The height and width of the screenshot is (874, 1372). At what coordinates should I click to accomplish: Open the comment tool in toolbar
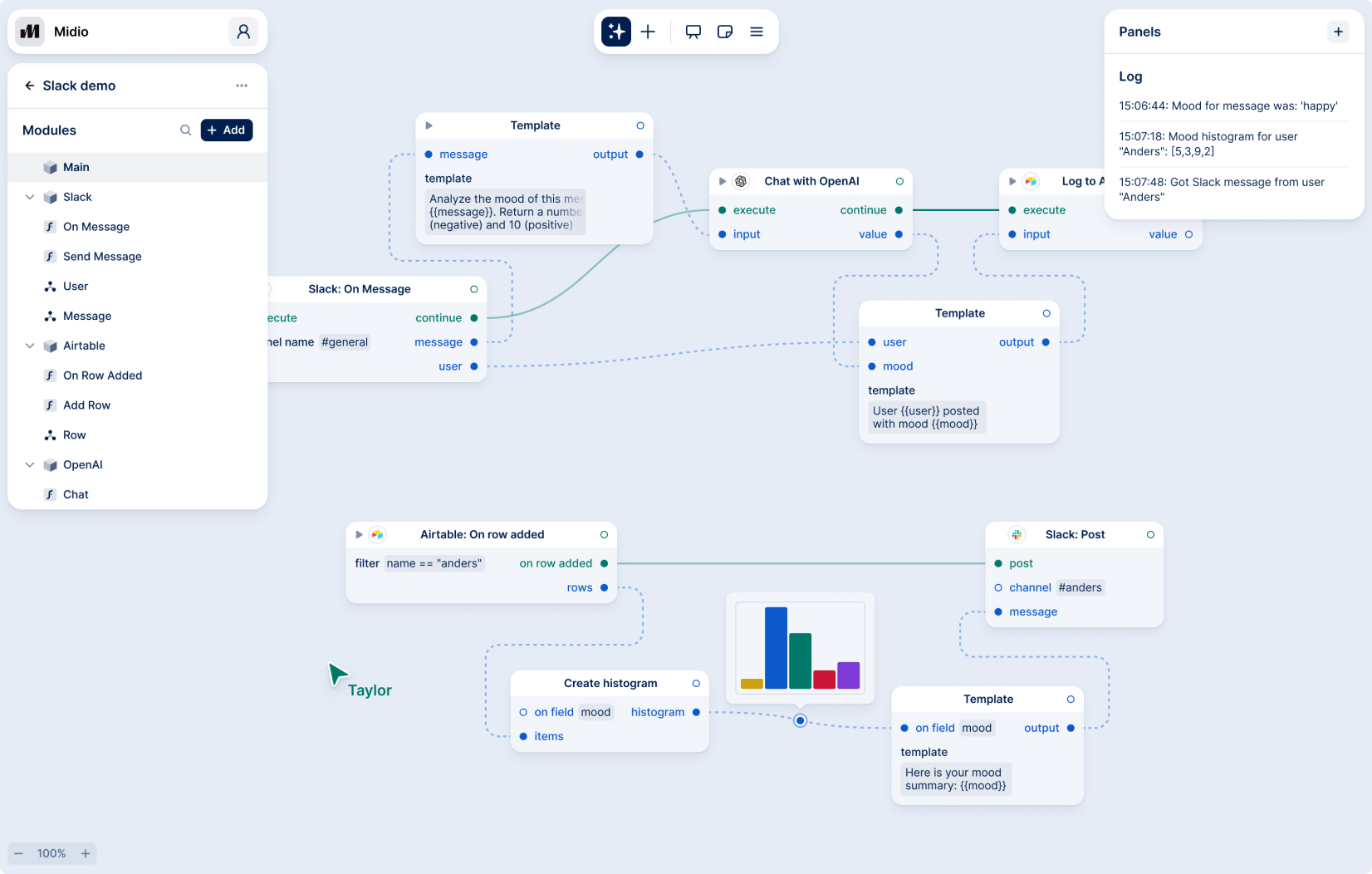(693, 32)
